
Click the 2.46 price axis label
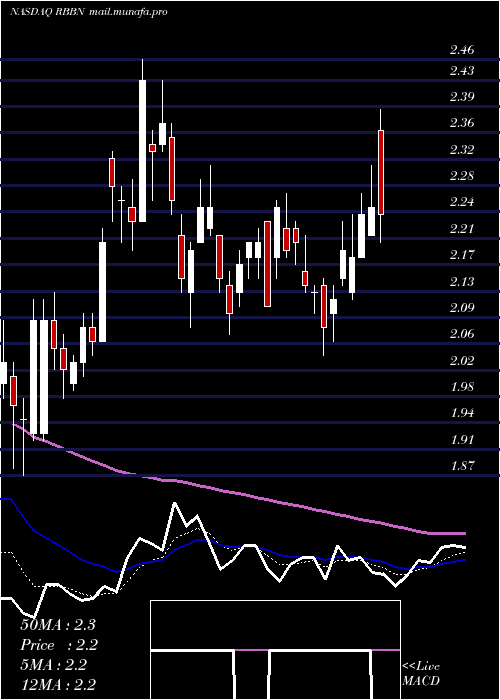(x=462, y=50)
